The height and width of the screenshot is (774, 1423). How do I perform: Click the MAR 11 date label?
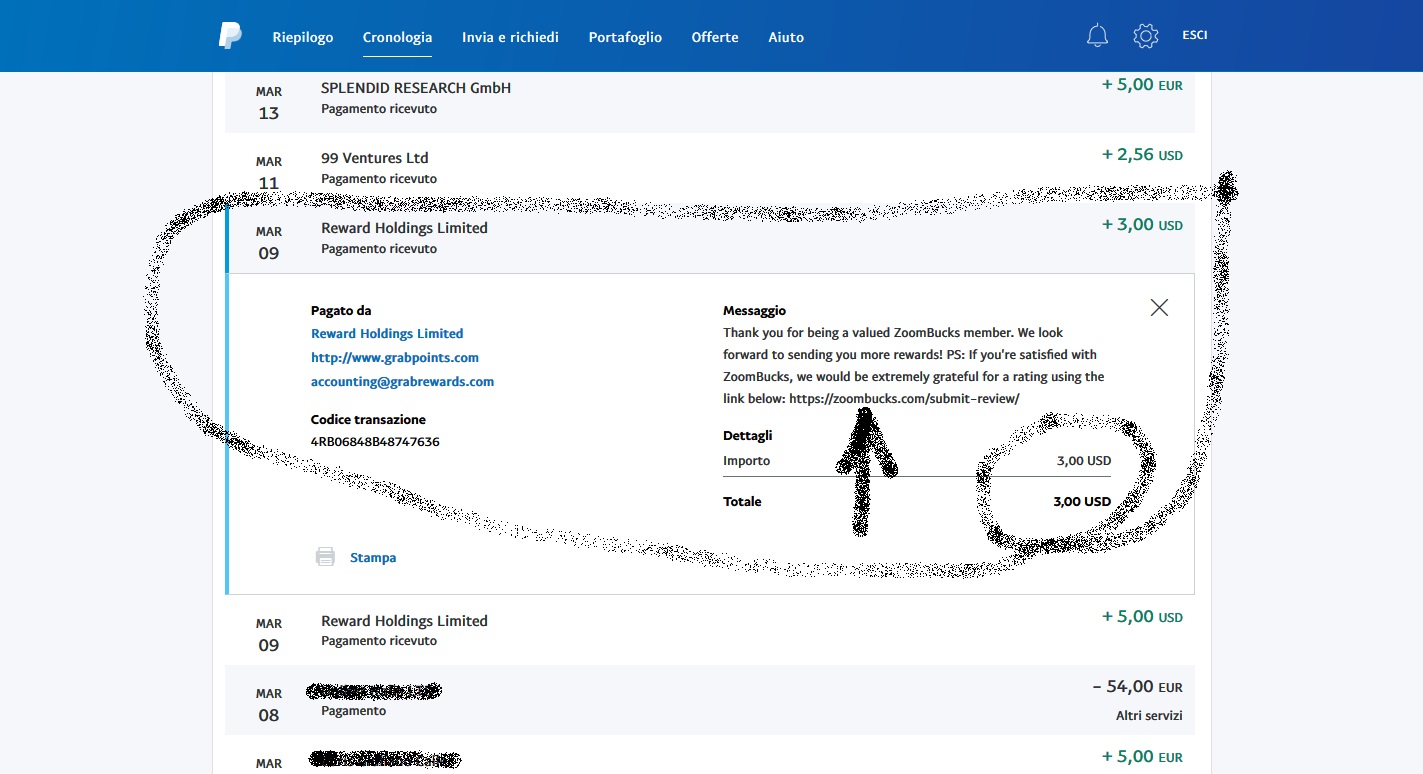point(269,173)
